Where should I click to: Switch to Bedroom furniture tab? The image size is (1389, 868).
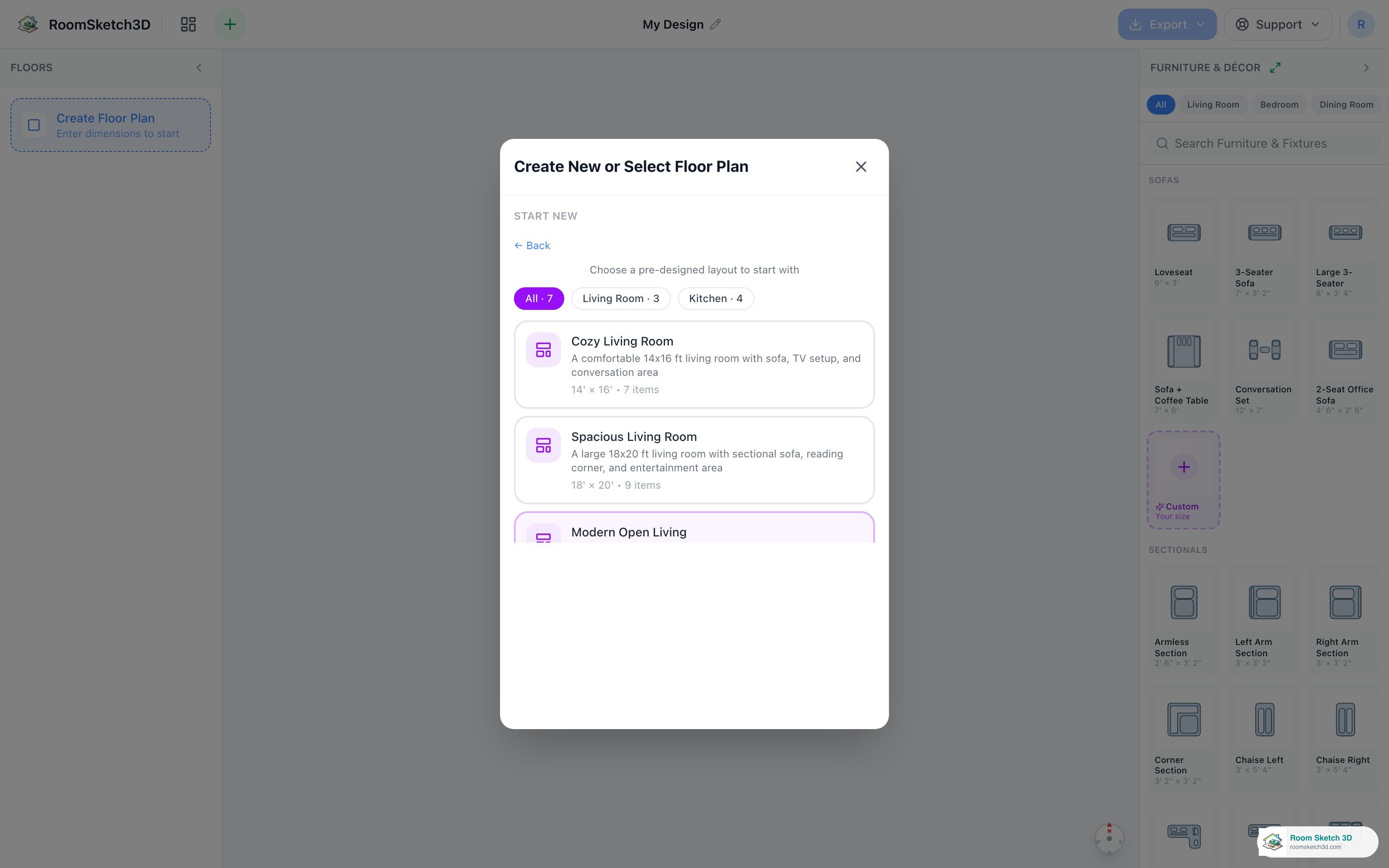coord(1279,105)
